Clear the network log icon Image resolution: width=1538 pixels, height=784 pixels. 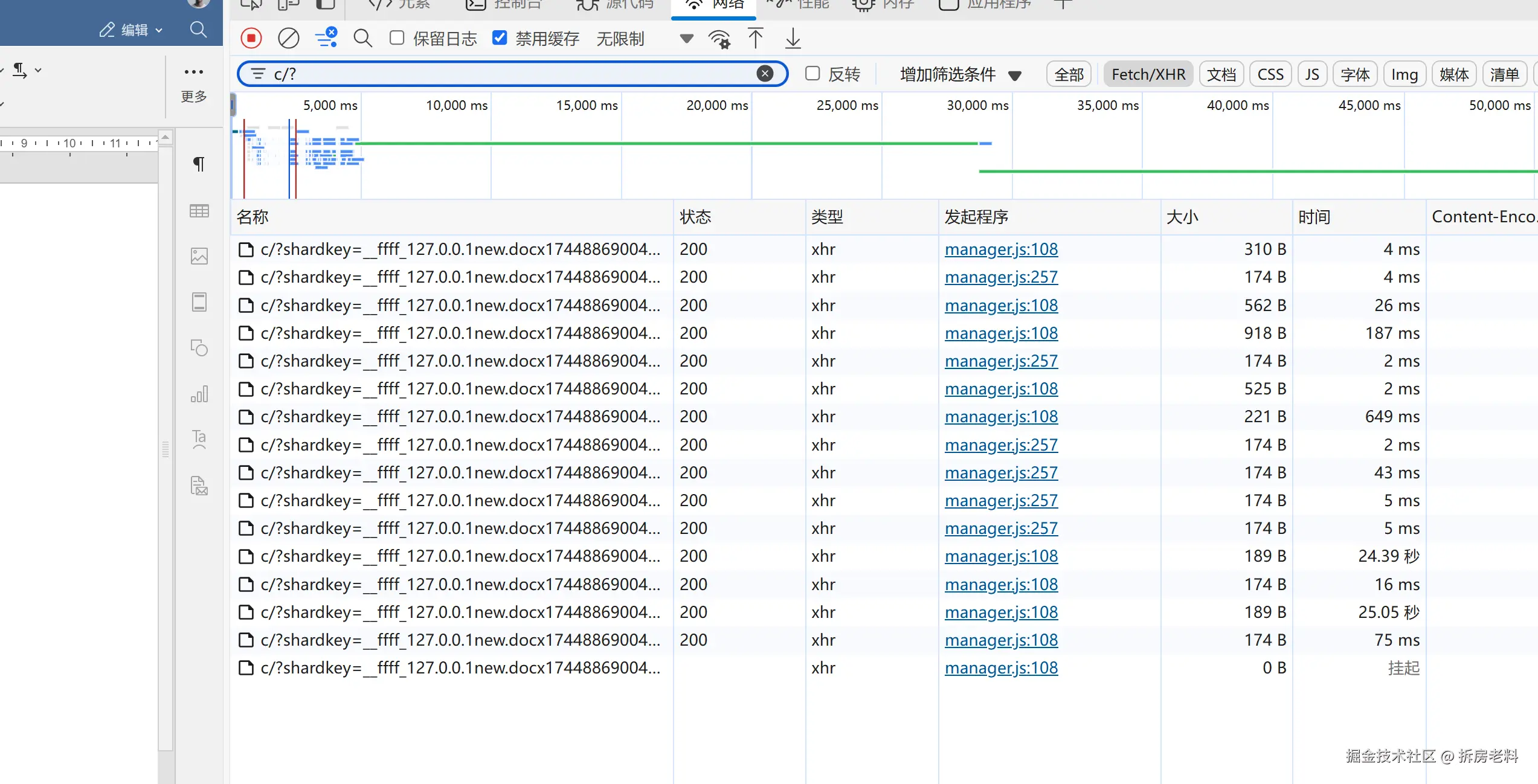[x=288, y=39]
